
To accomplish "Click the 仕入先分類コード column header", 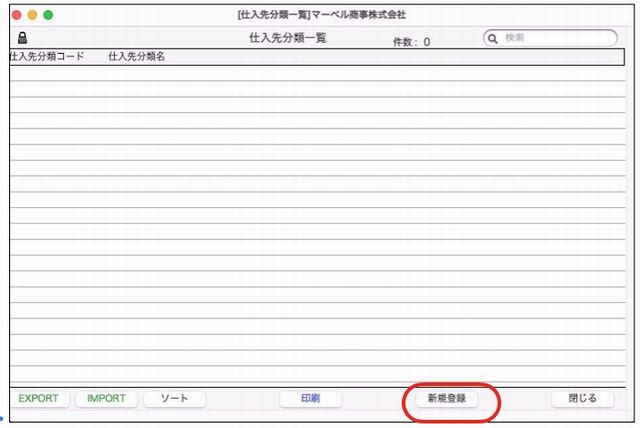I will tap(46, 57).
